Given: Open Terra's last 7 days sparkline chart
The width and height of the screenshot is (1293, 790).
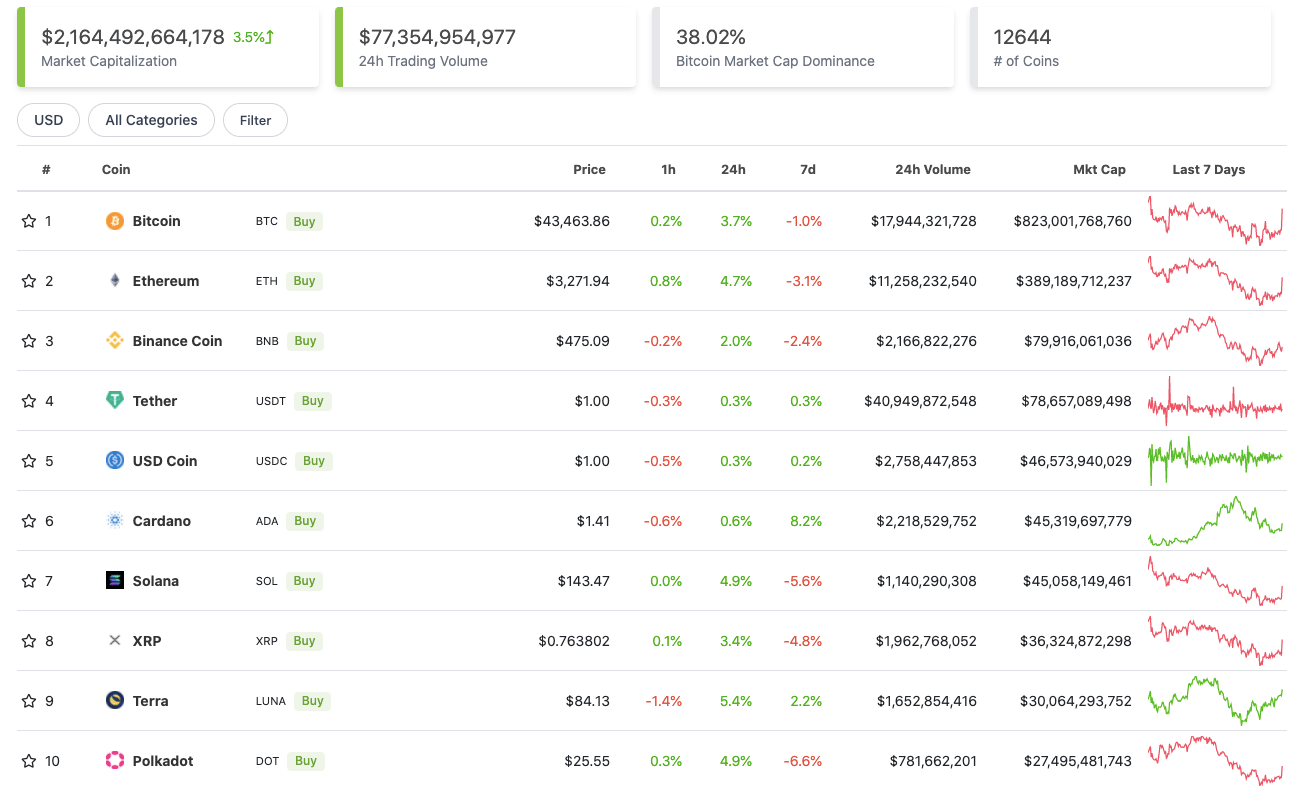Looking at the screenshot, I should (x=1215, y=701).
